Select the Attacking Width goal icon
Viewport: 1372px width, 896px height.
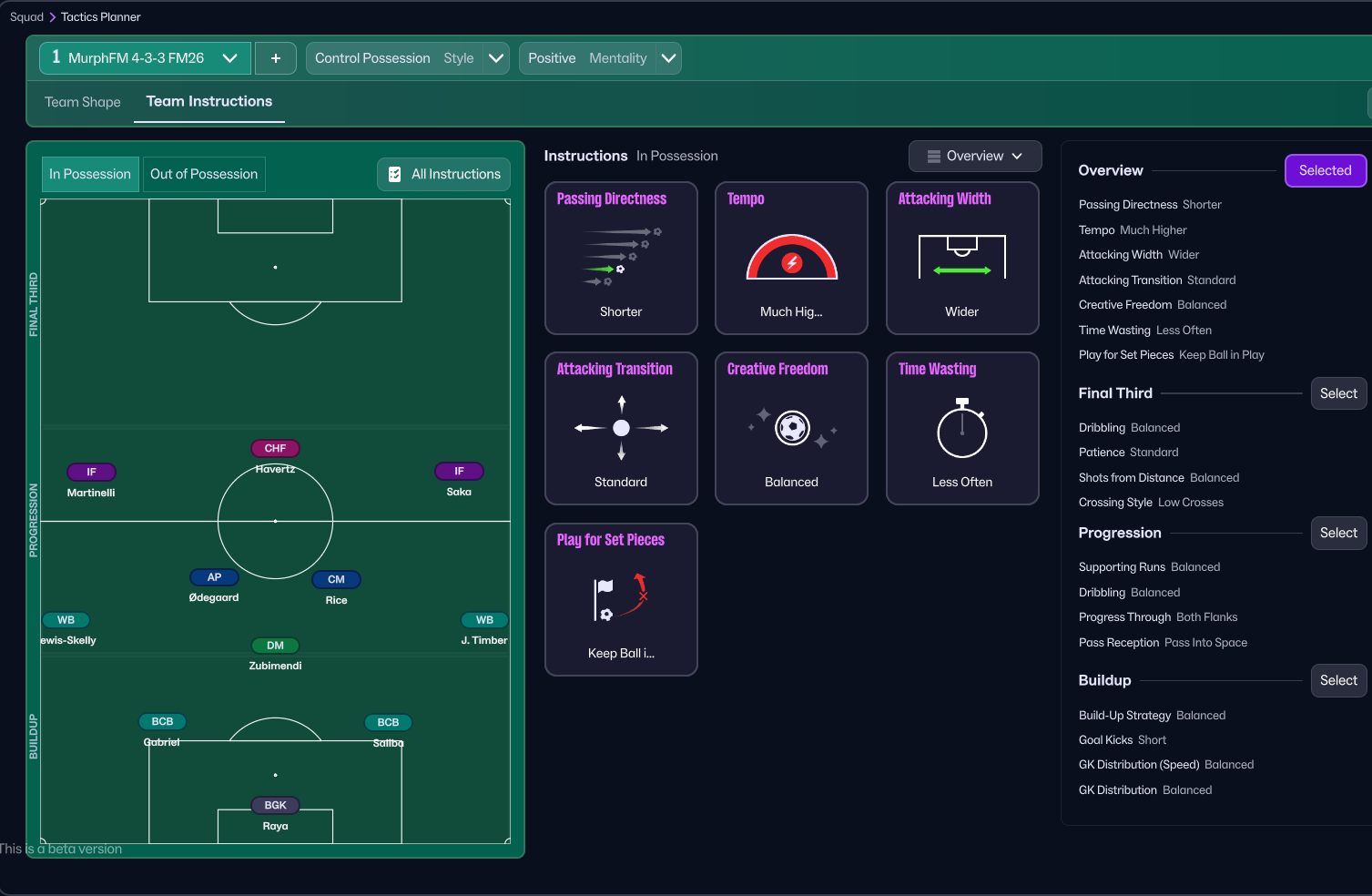pyautogui.click(x=961, y=256)
